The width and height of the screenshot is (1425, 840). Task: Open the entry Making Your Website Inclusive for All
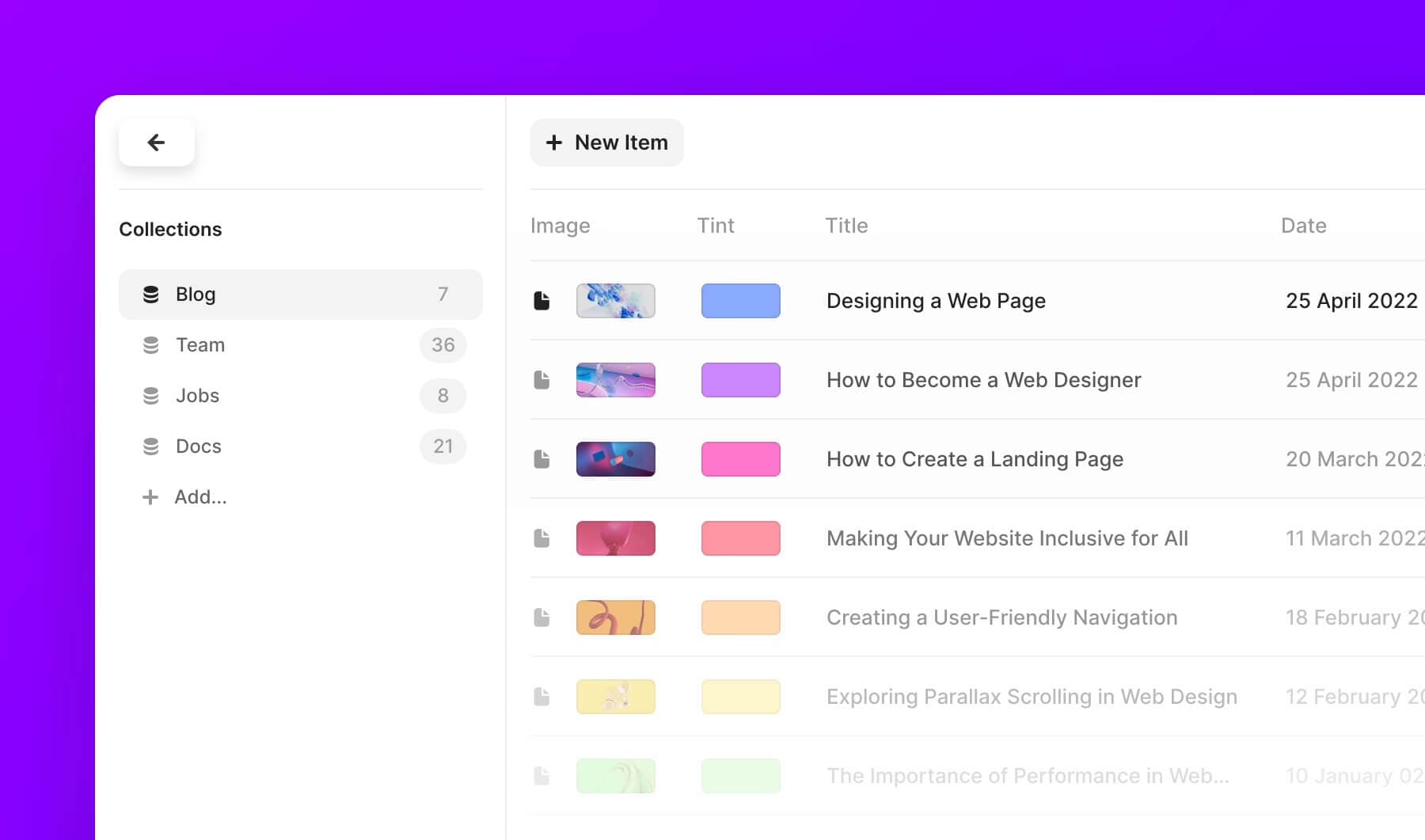(1006, 538)
